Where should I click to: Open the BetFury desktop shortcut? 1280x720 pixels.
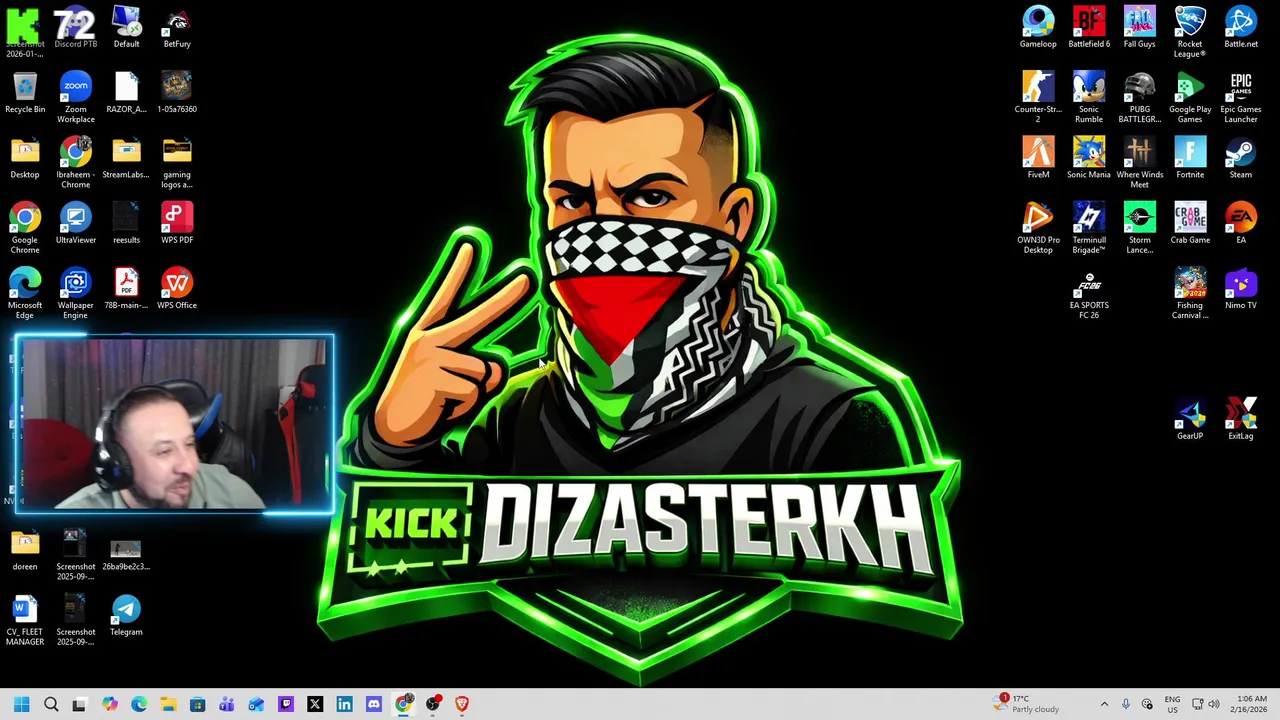(x=177, y=28)
